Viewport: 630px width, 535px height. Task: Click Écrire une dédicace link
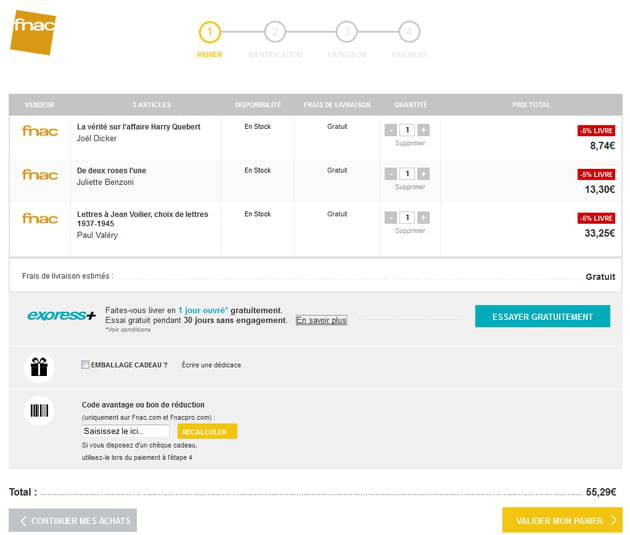[x=211, y=365]
